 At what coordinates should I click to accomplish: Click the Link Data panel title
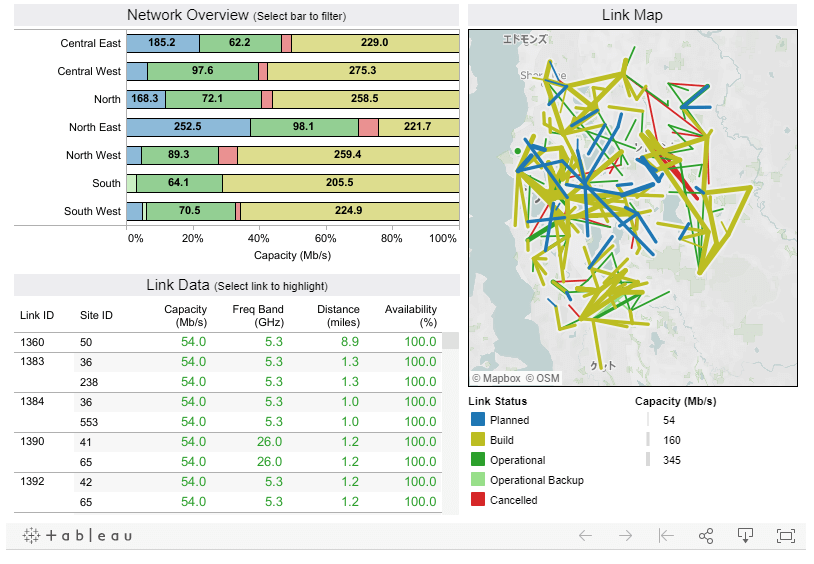237,285
